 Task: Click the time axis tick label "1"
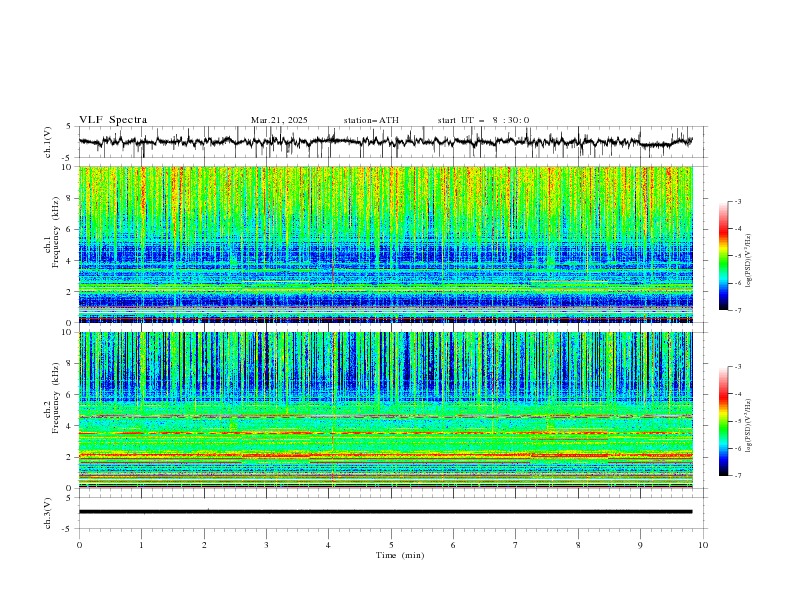click(x=141, y=545)
